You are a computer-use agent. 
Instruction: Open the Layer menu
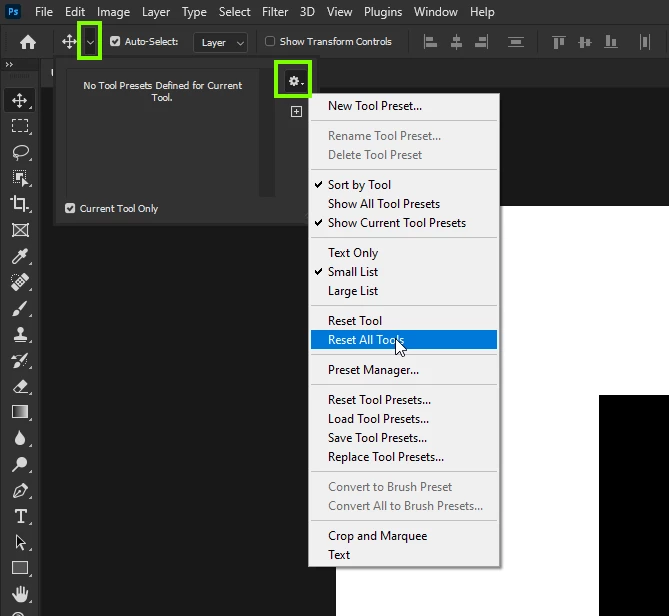pos(156,12)
